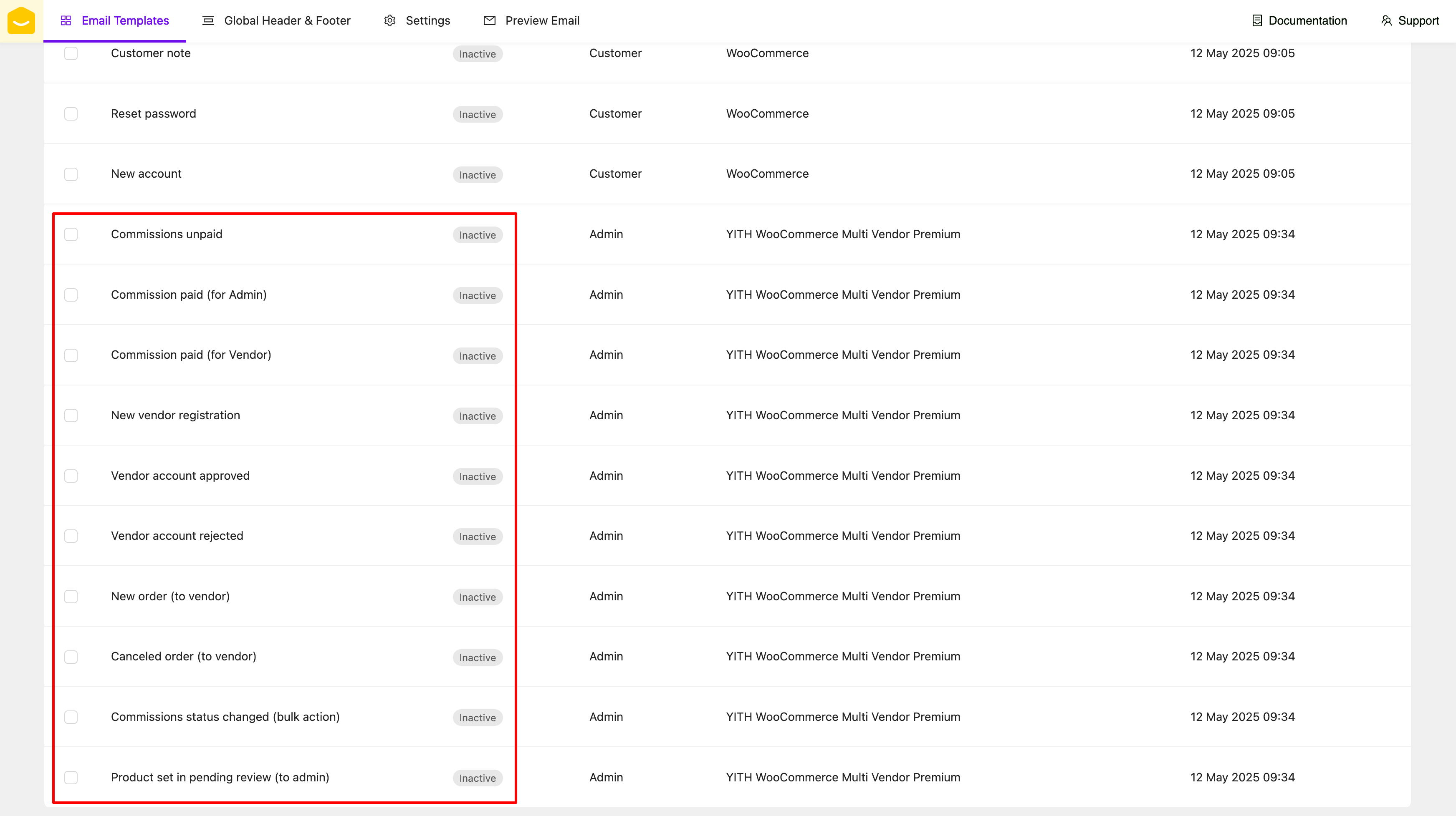Click the Inactive badge for Canceled order (to vendor)

[477, 657]
